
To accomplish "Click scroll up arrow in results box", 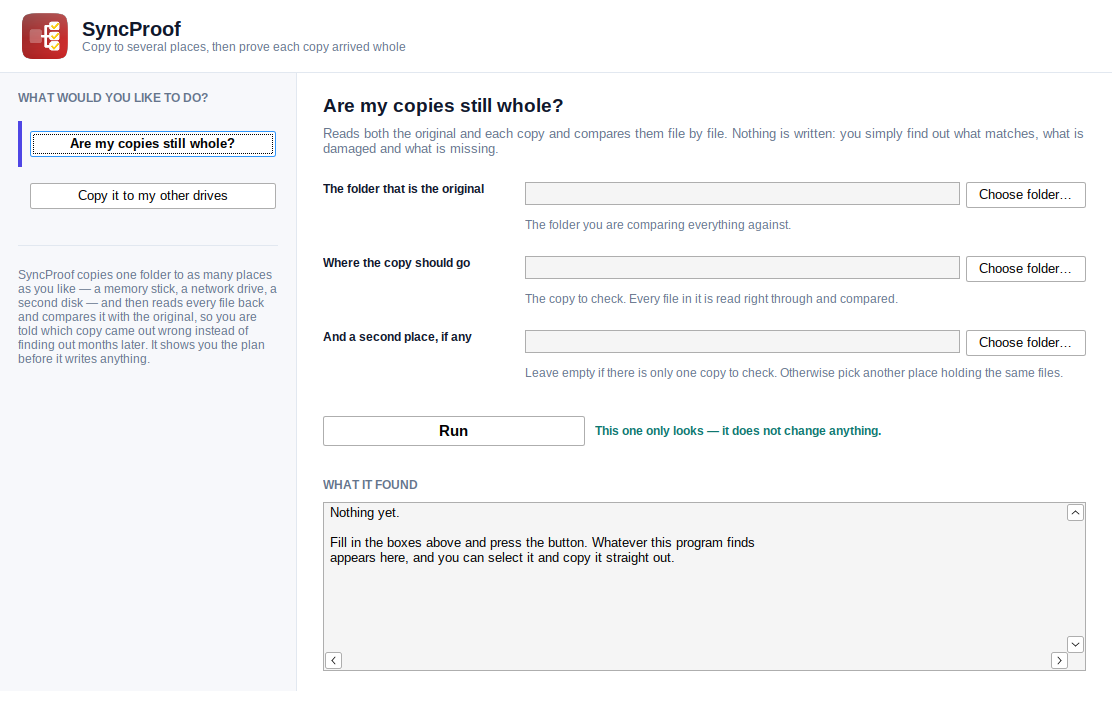I will (x=1075, y=513).
